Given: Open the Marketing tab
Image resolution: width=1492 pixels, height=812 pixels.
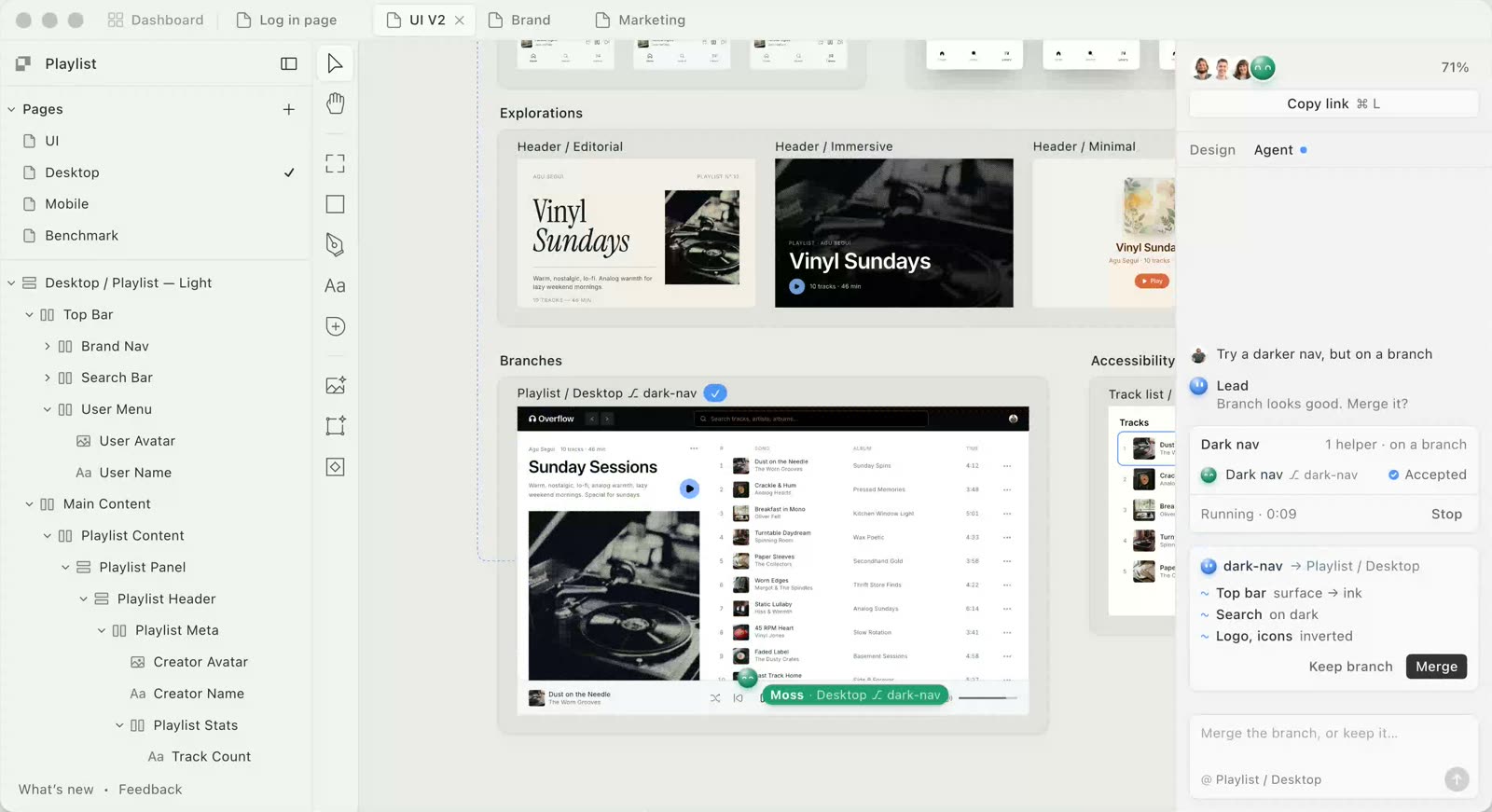Looking at the screenshot, I should [x=640, y=21].
